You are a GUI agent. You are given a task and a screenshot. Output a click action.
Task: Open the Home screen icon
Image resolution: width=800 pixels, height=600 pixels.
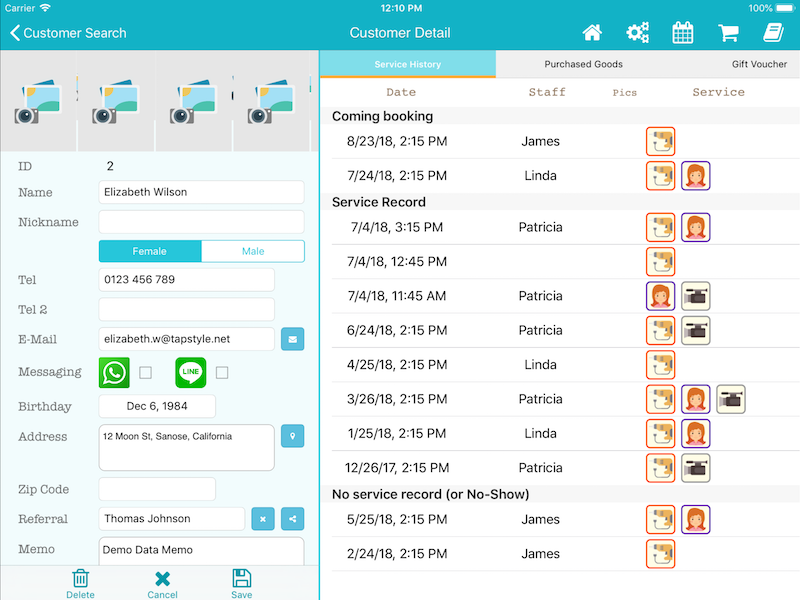592,33
